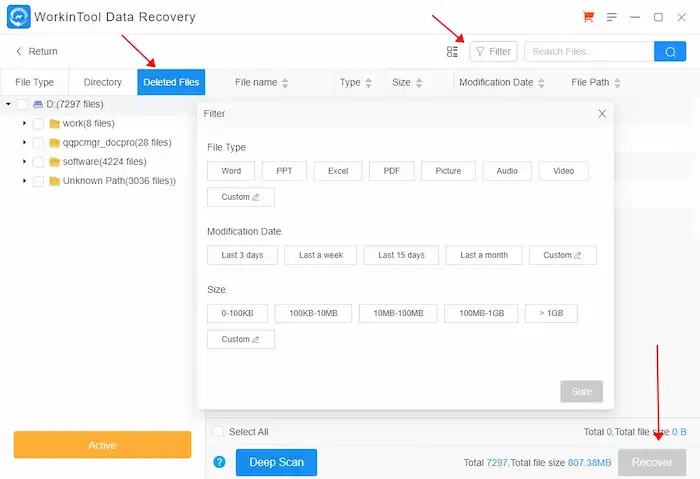Sort by Modification Date arrows
The height and width of the screenshot is (479, 700).
click(x=541, y=83)
